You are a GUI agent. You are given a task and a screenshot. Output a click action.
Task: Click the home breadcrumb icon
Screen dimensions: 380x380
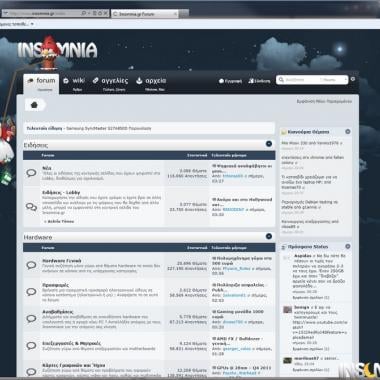point(34,105)
